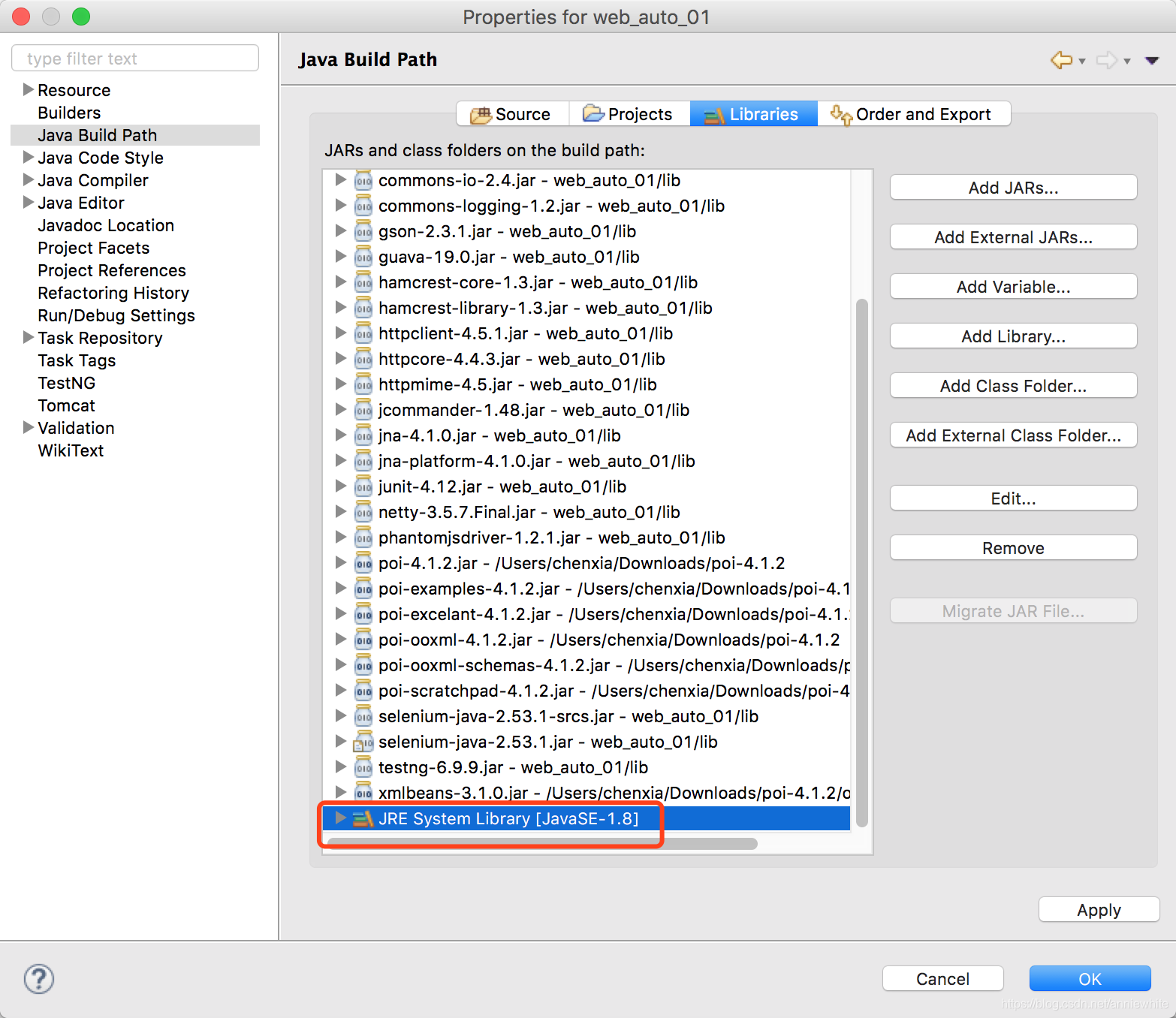Click Add External Class Folder... button
This screenshot has width=1176, height=1018.
point(1013,435)
